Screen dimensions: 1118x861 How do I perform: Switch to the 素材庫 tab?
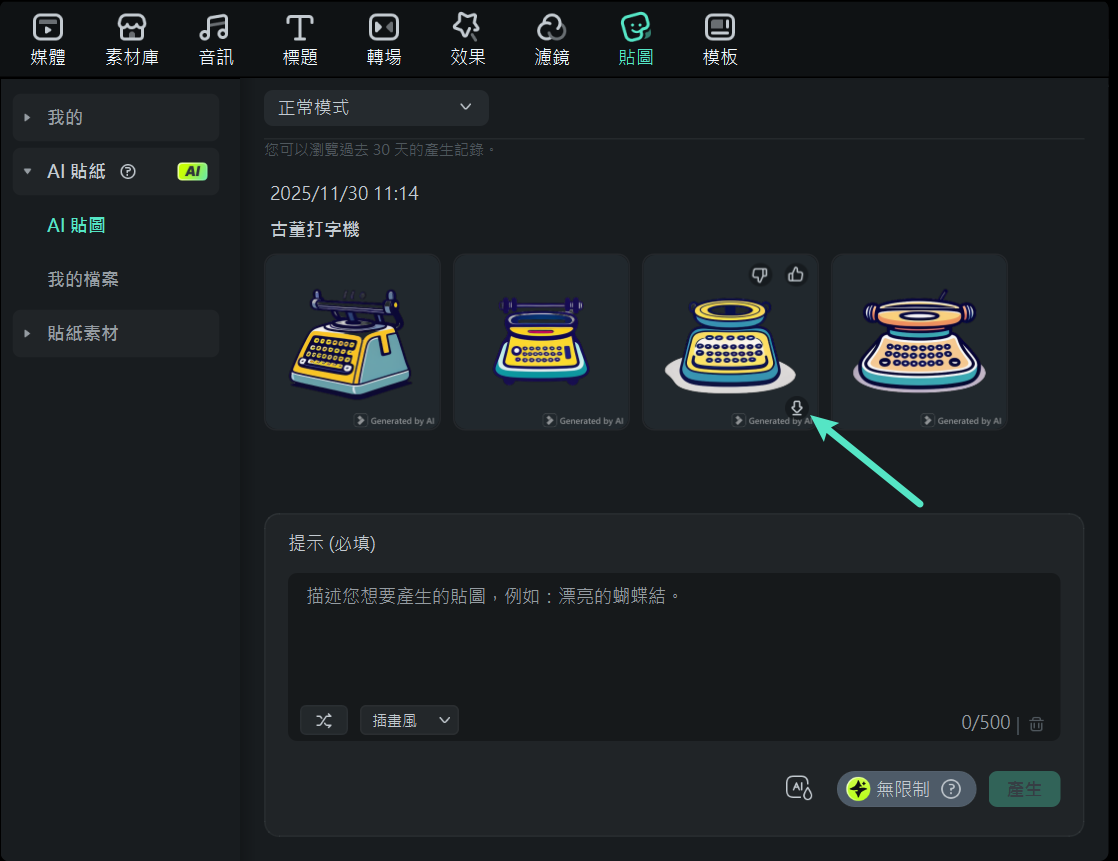click(131, 38)
